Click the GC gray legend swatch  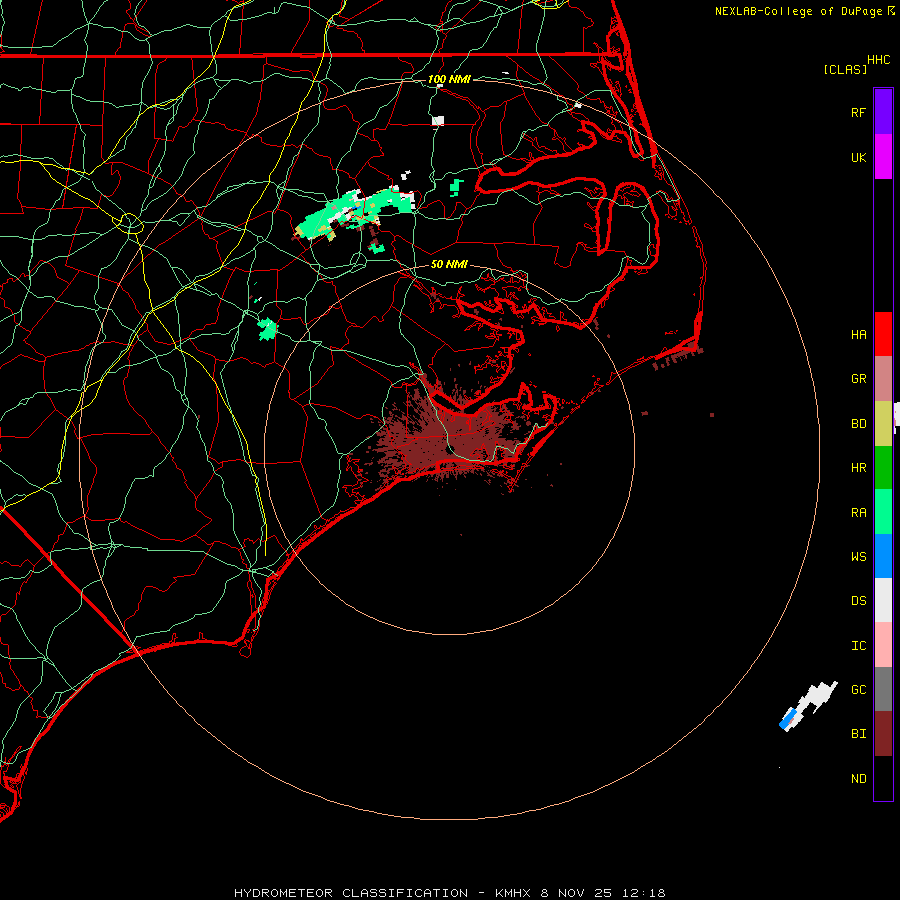click(x=883, y=689)
